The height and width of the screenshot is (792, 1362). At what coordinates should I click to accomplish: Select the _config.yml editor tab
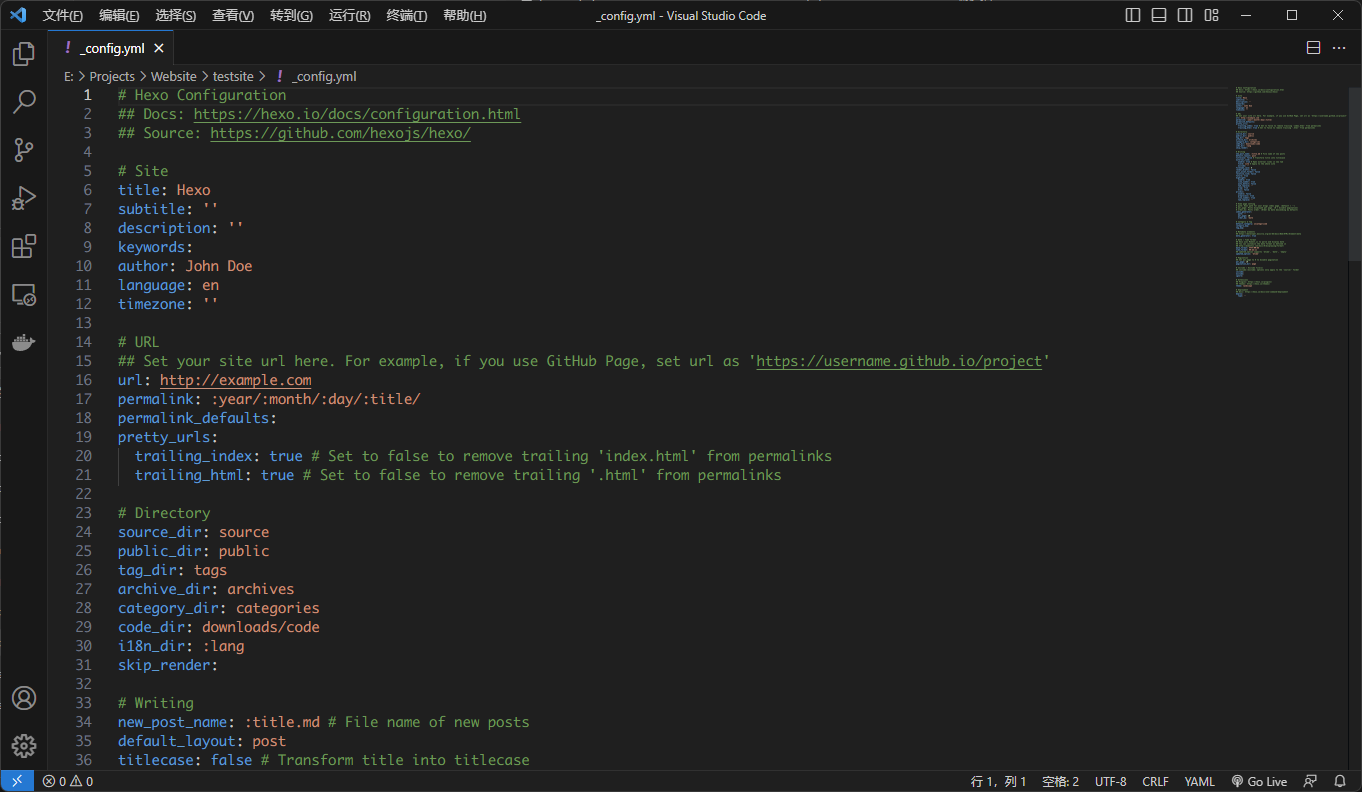click(x=111, y=47)
